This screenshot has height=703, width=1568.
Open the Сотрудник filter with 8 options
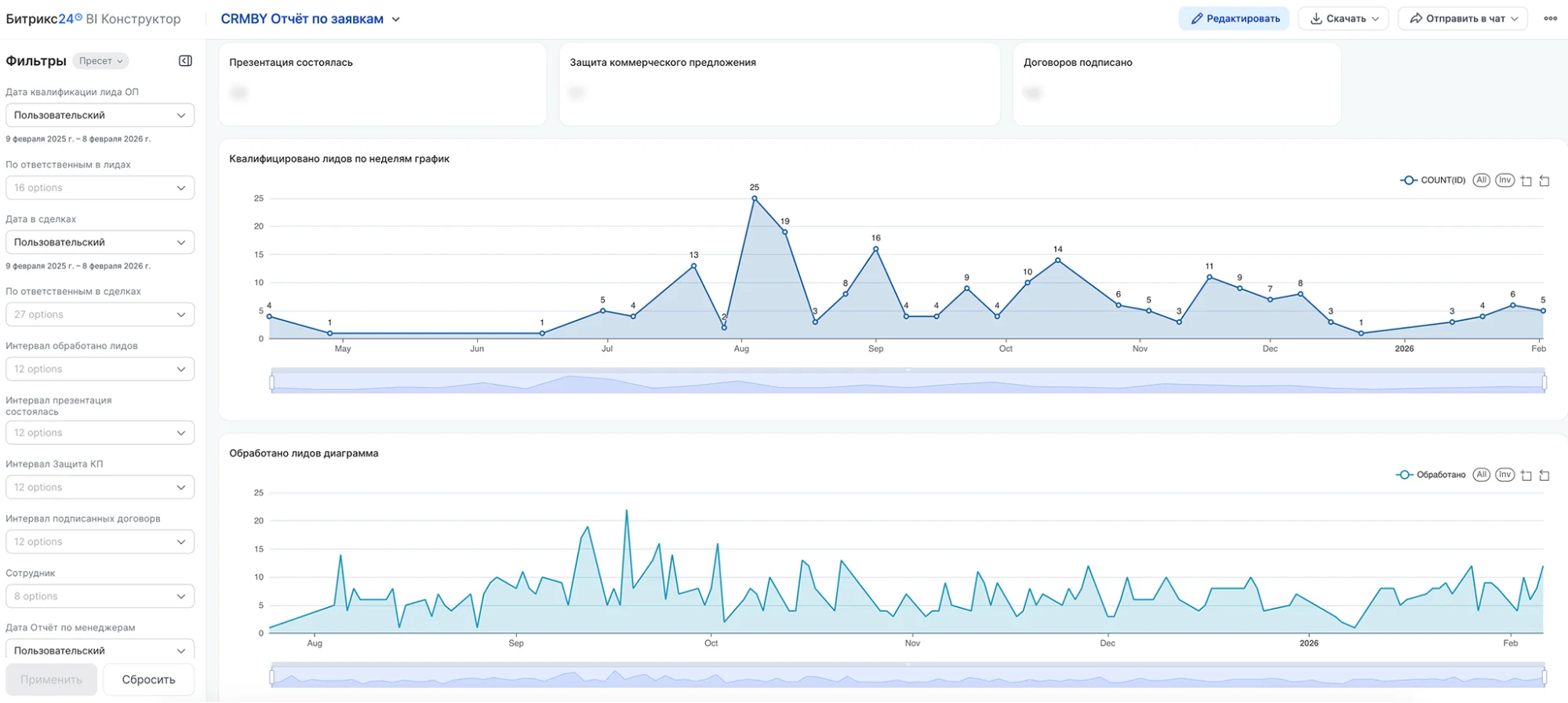pos(100,596)
